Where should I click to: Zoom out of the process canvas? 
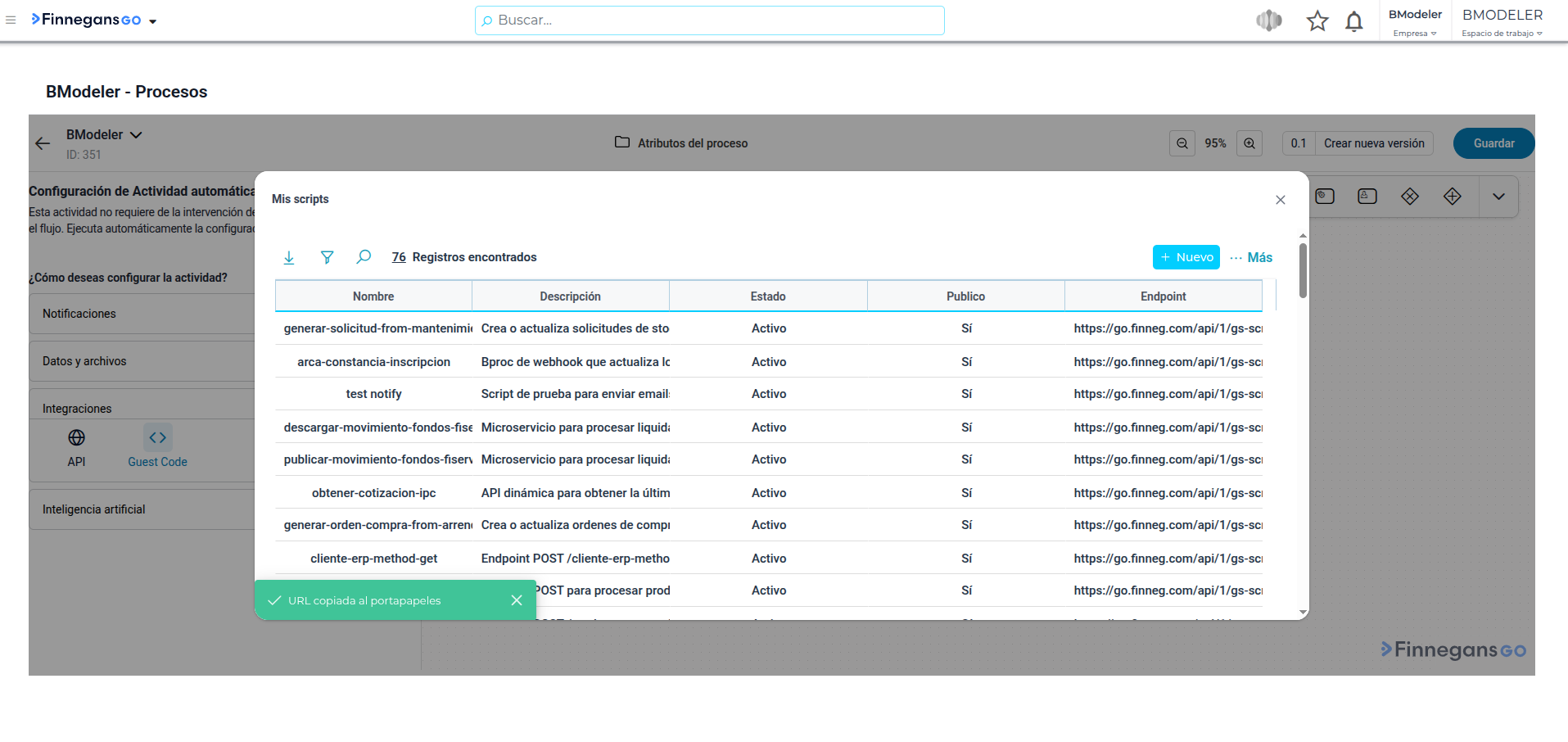tap(1182, 143)
